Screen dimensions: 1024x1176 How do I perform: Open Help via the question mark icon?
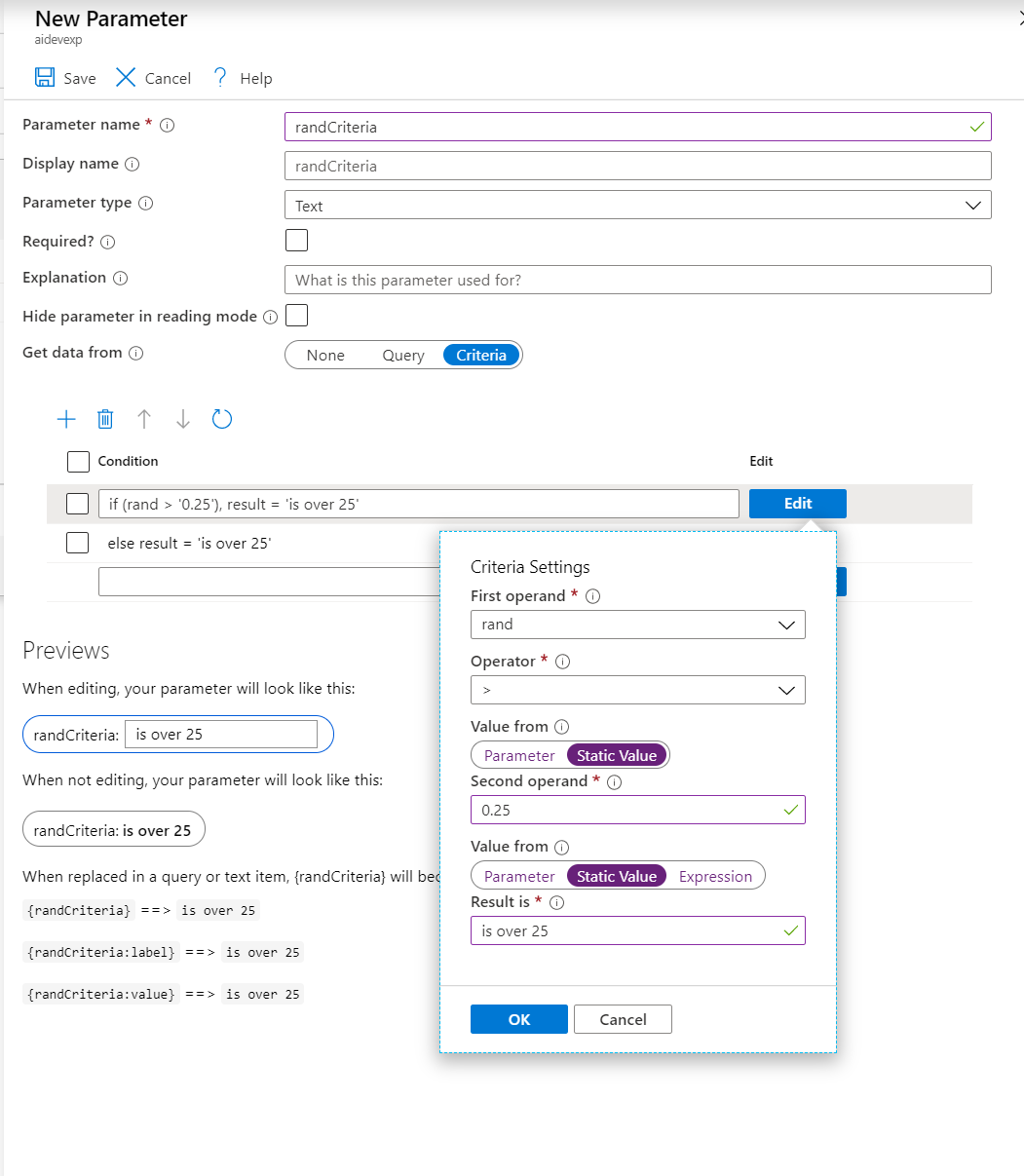pos(220,78)
